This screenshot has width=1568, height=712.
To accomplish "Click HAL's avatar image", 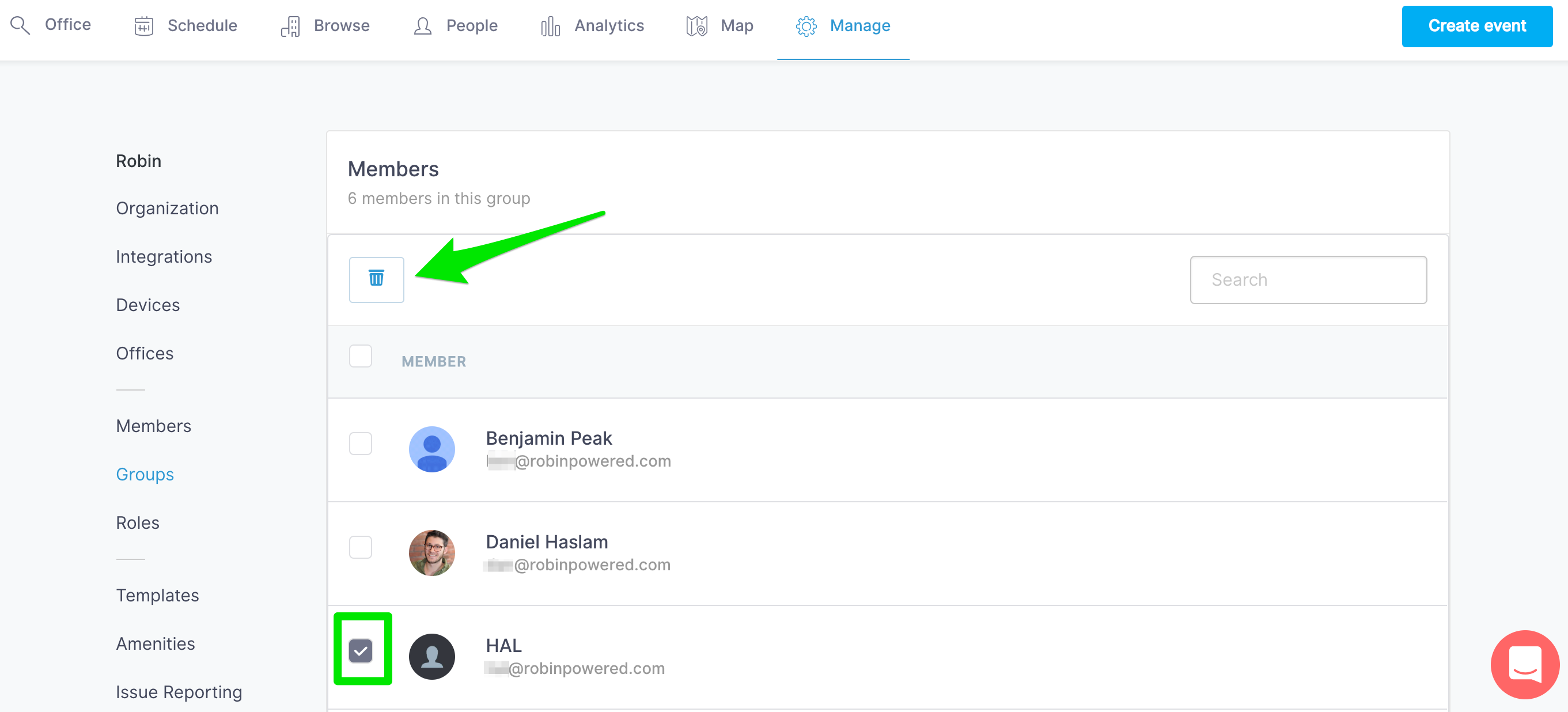I will [432, 656].
